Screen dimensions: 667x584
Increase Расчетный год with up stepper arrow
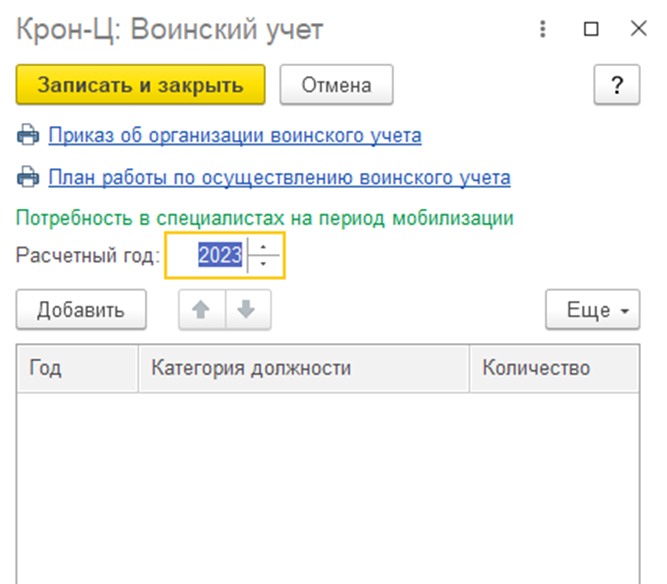[264, 247]
